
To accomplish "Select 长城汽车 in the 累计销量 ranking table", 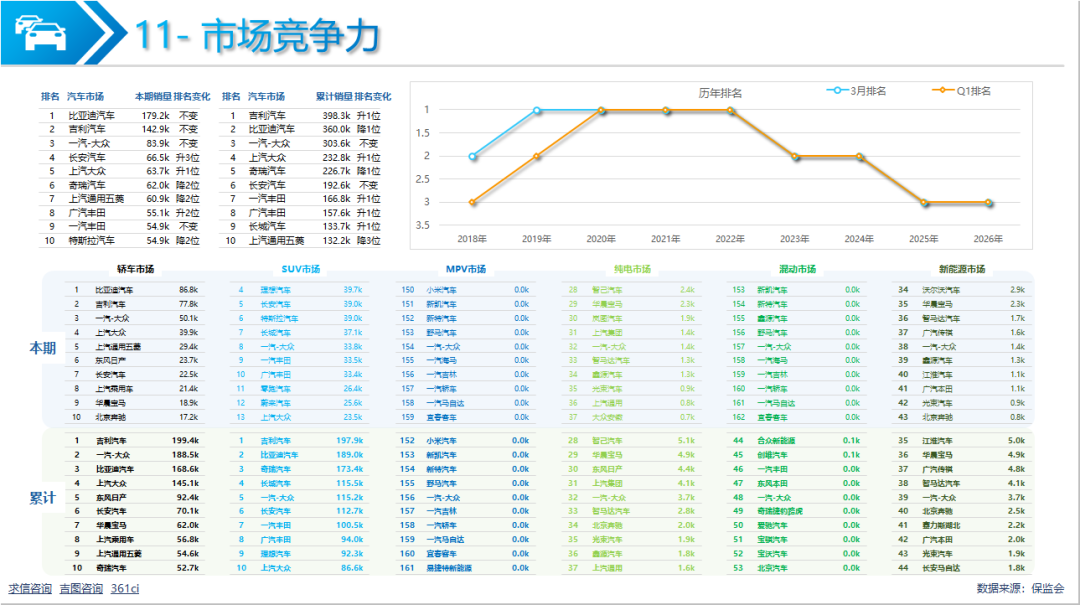I will [x=267, y=226].
